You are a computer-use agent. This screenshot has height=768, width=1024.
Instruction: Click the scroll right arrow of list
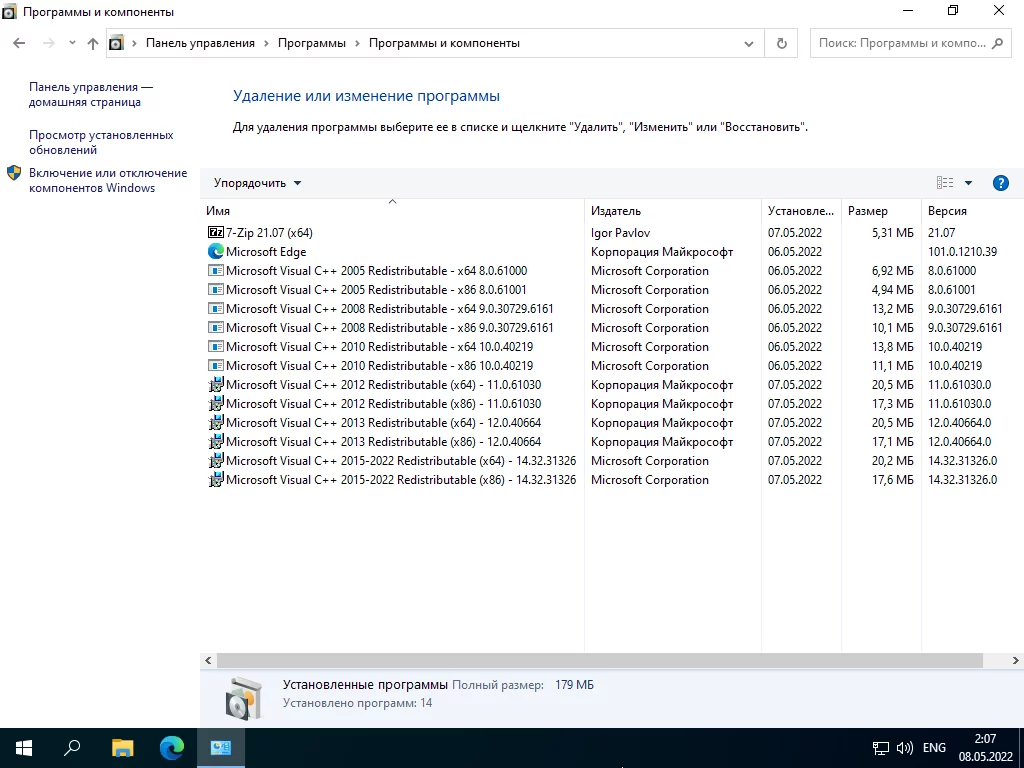(x=1016, y=660)
